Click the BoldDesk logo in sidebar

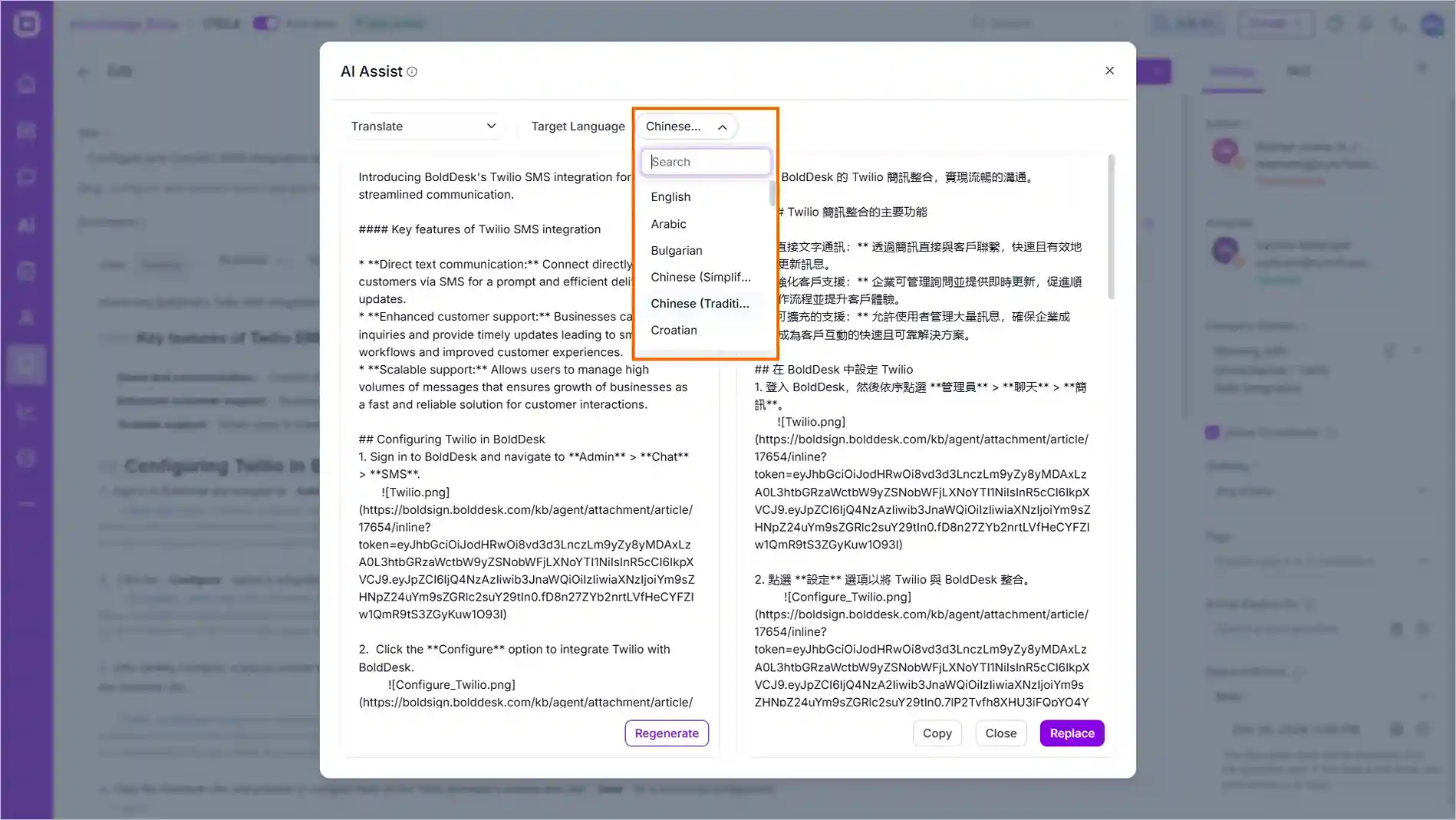coord(27,24)
